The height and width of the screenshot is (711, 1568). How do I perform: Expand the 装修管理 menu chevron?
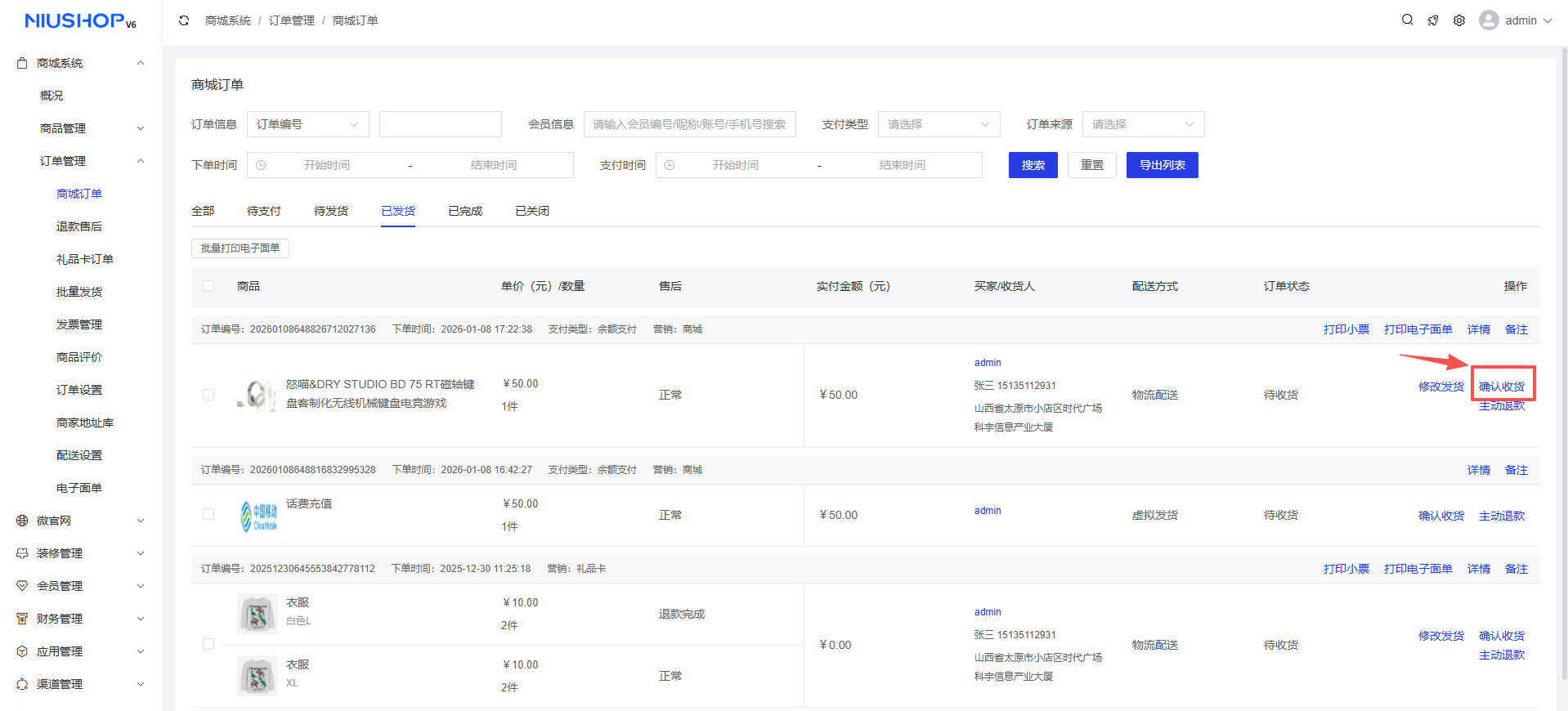[141, 553]
